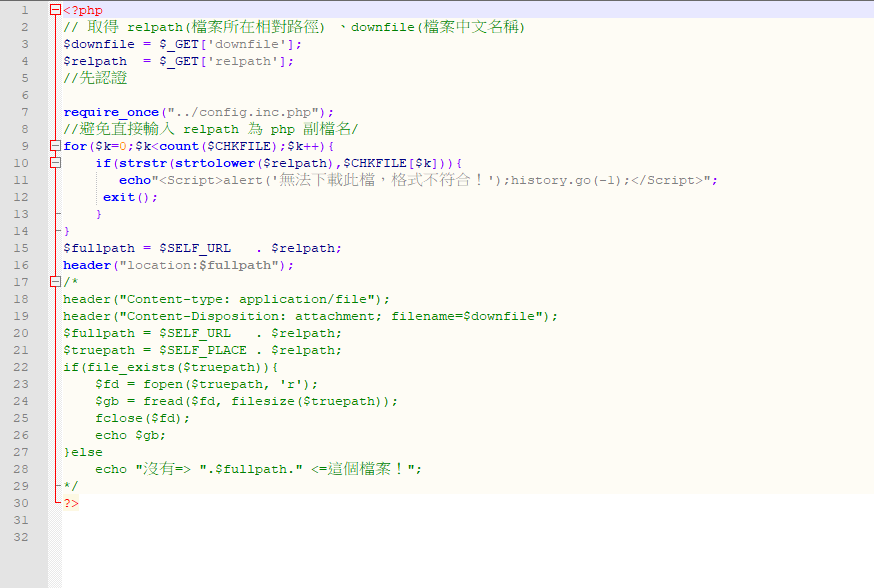Image resolution: width=876 pixels, height=588 pixels.
Task: Click line number 7 in the gutter
Action: (x=25, y=112)
